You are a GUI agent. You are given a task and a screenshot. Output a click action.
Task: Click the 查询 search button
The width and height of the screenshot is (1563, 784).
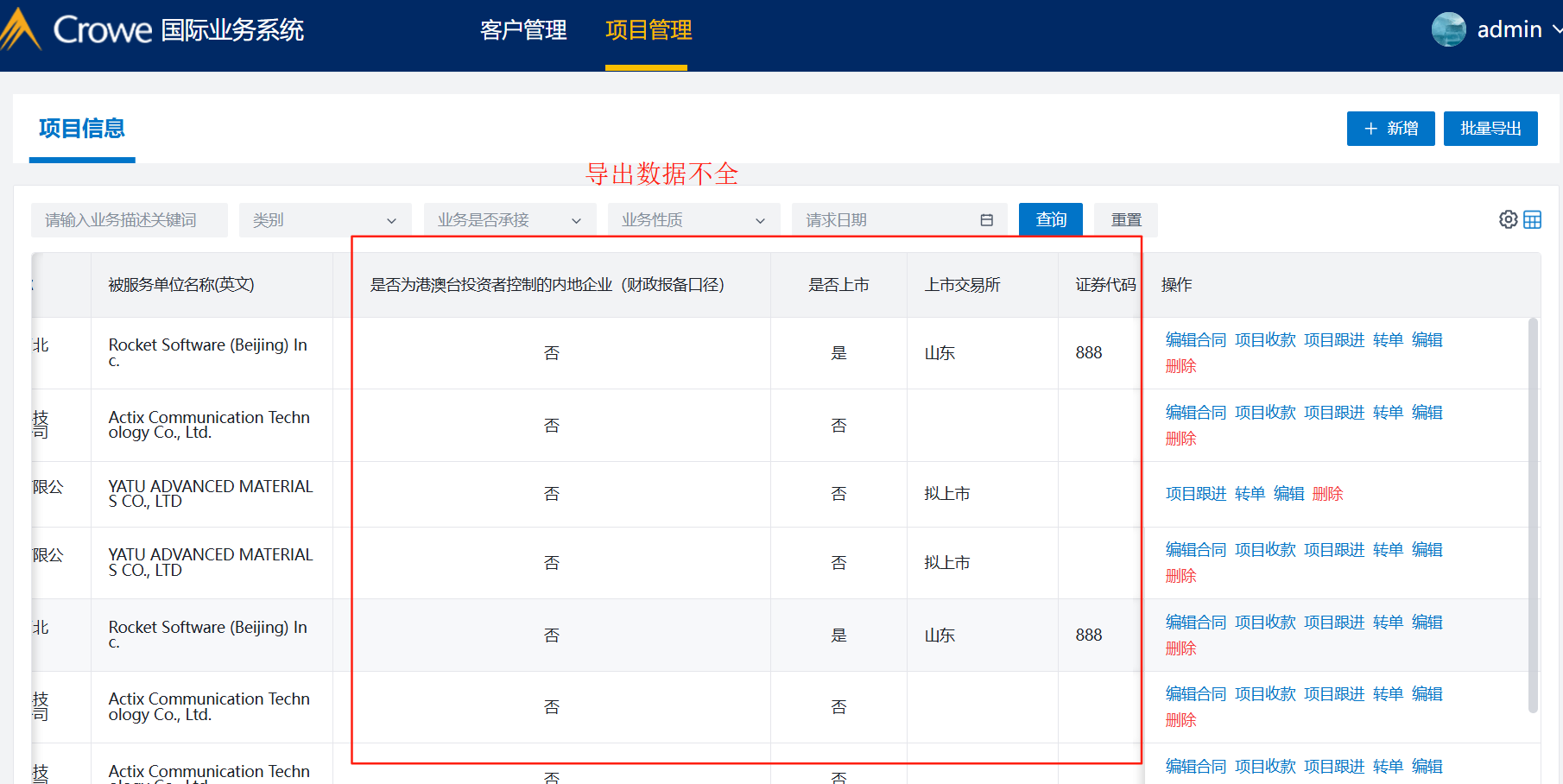(x=1050, y=220)
